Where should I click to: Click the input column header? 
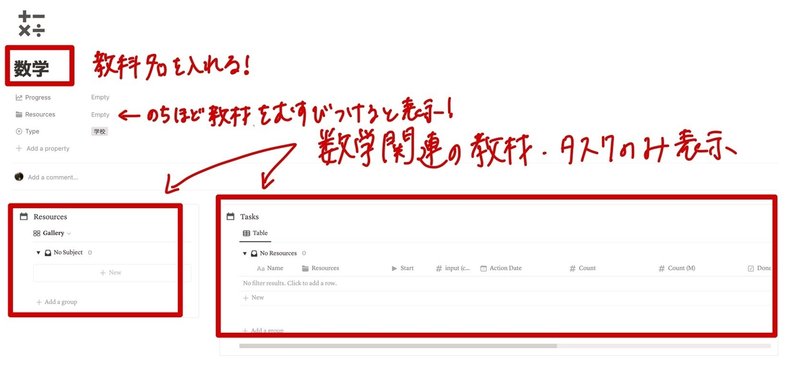click(453, 268)
